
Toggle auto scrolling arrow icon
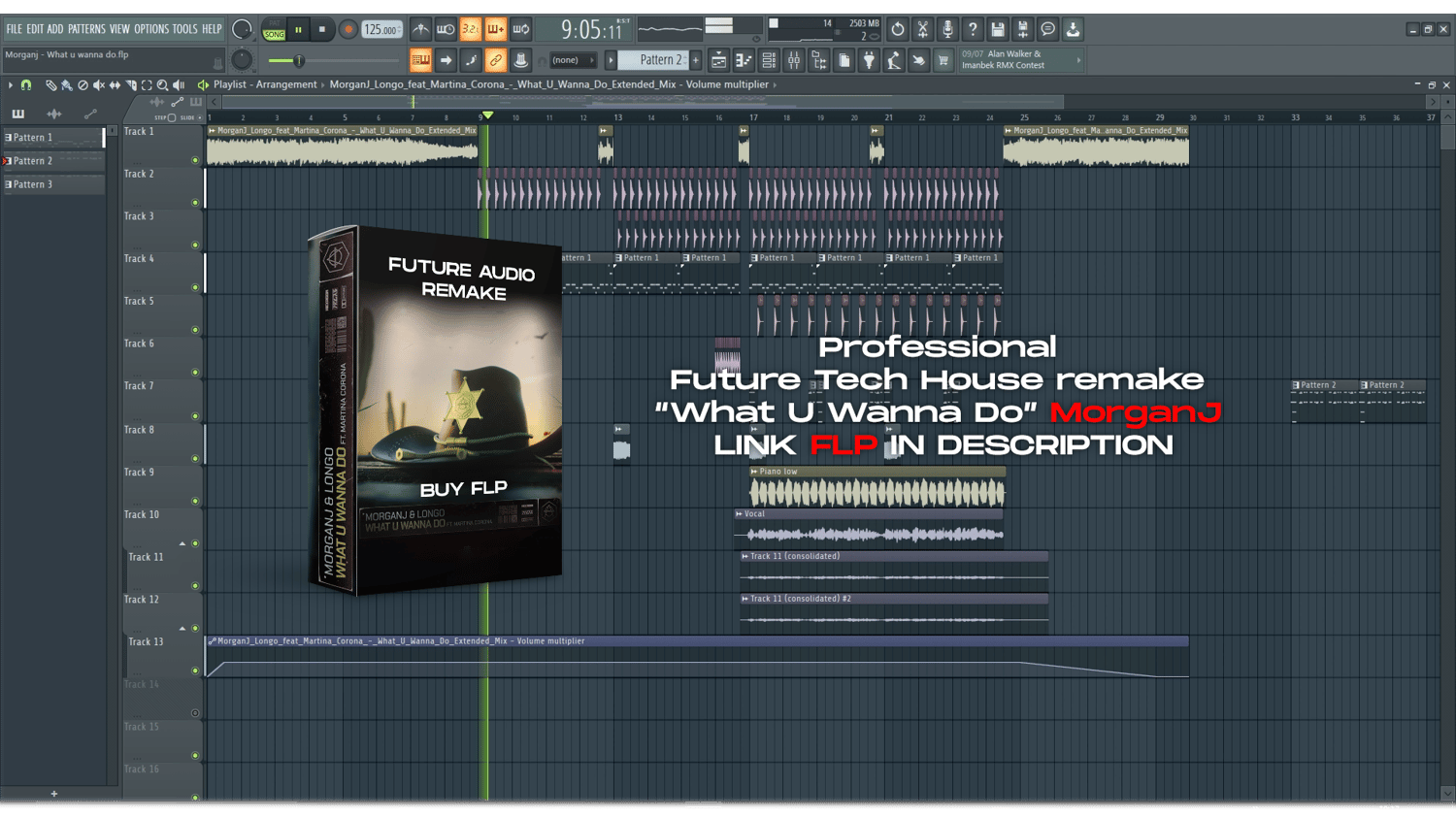click(x=446, y=60)
